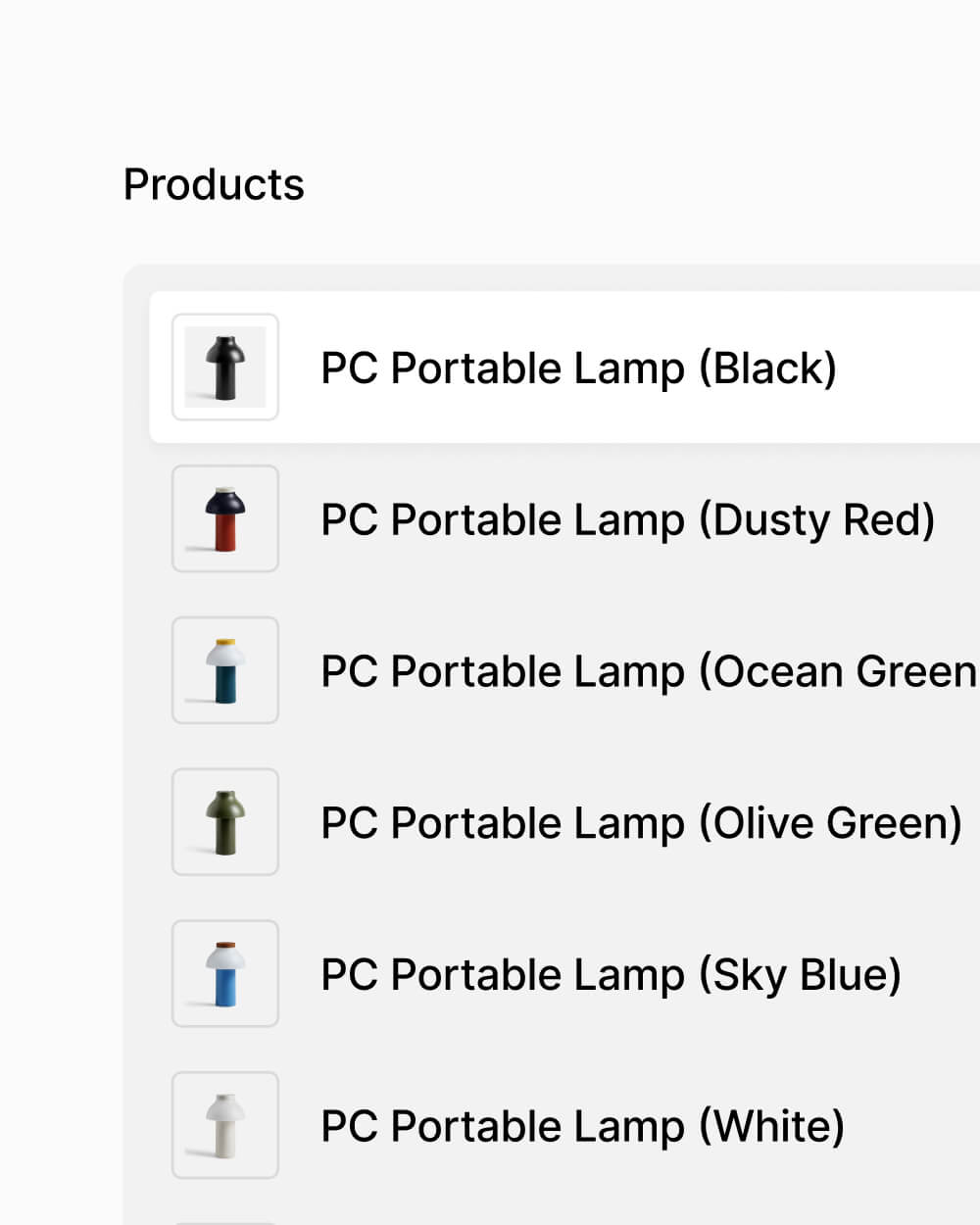The image size is (980, 1225).
Task: Click the word "(Black)" in the first row
Action: (767, 368)
